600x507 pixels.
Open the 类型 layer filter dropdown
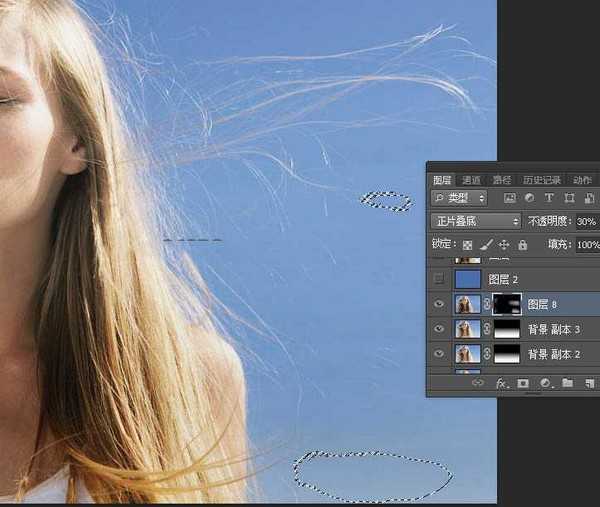[x=459, y=199]
